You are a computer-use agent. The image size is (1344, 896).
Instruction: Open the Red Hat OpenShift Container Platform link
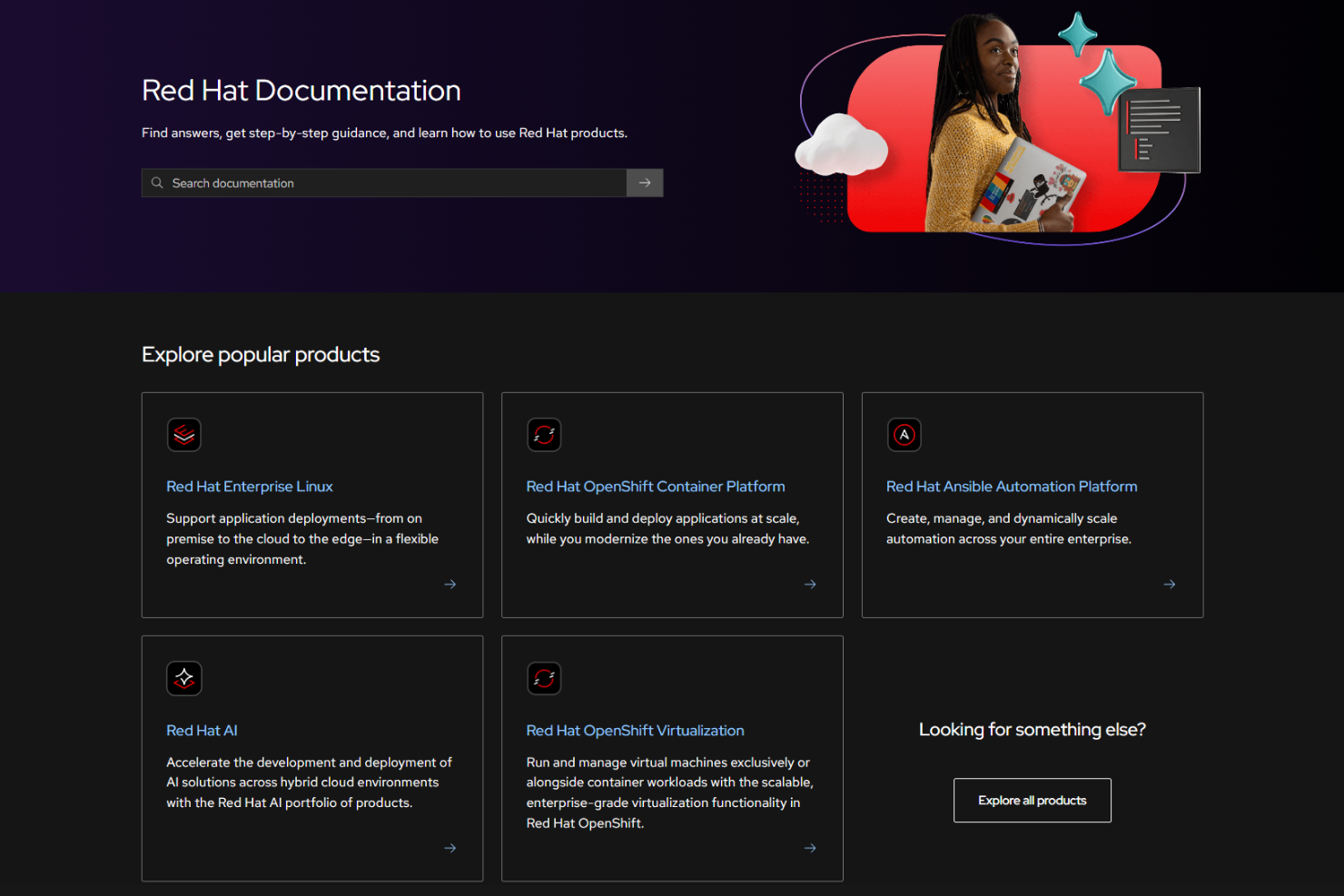[656, 487]
